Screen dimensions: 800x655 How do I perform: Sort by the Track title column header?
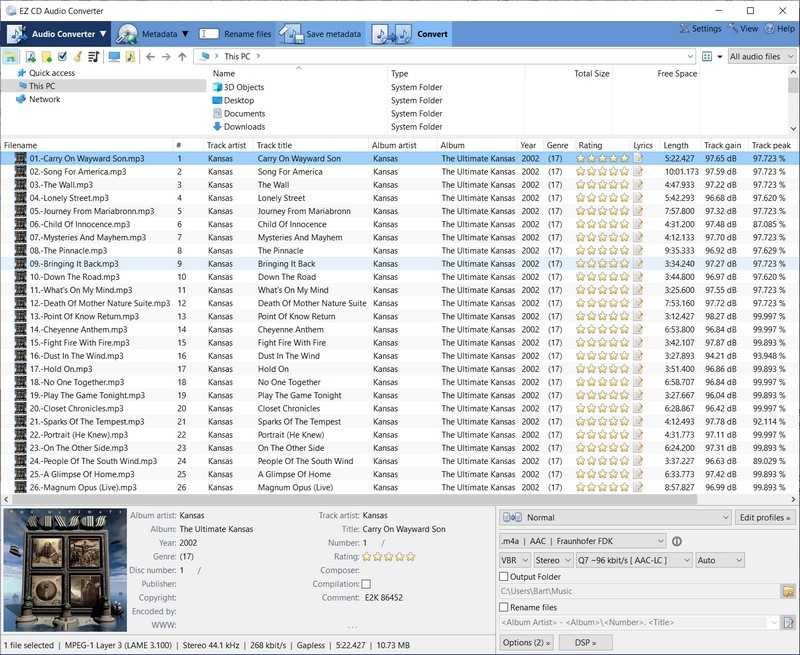[x=310, y=145]
